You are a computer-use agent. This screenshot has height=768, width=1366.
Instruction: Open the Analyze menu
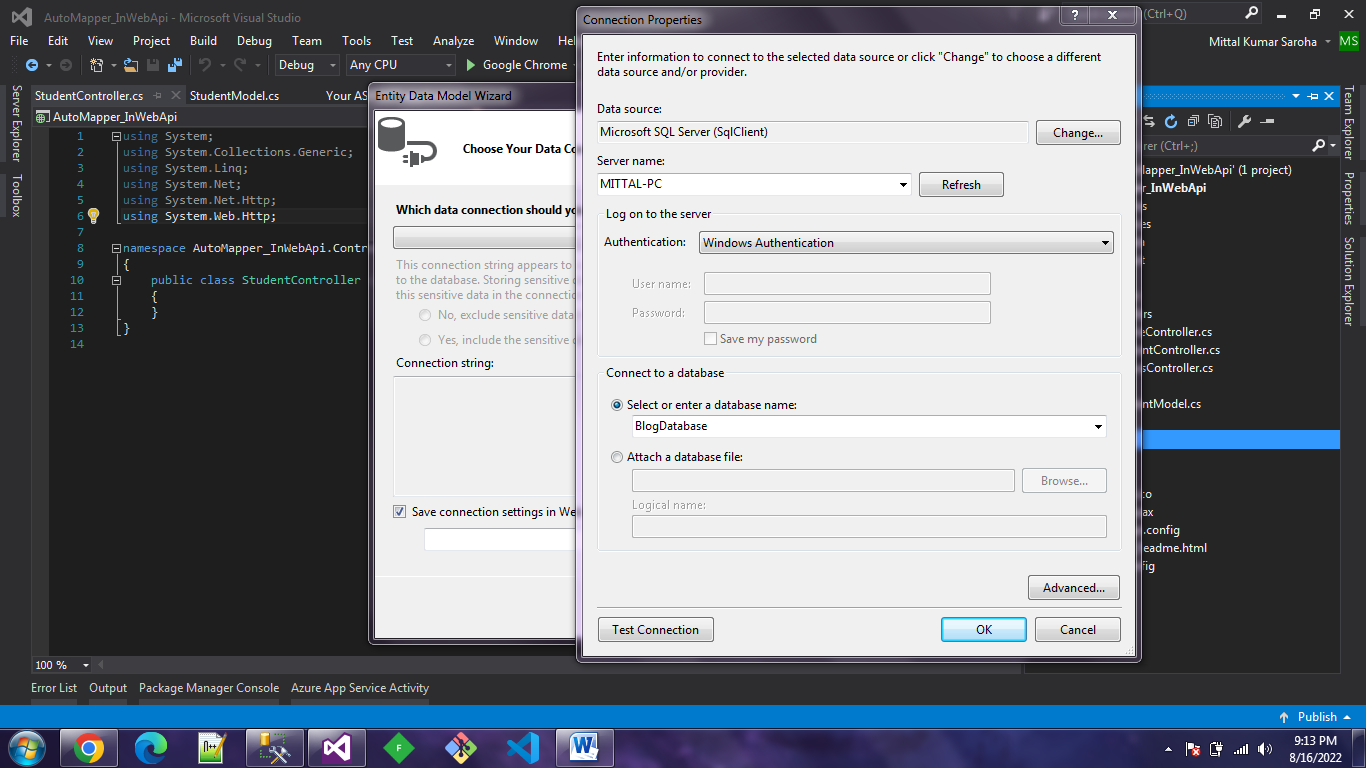click(454, 41)
